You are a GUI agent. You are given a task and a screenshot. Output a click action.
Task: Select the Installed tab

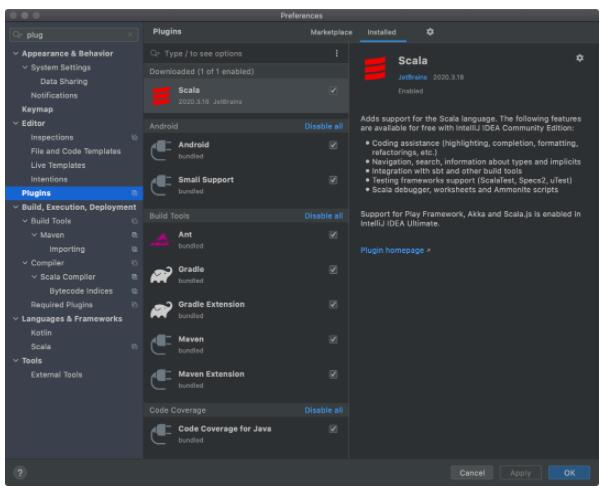[381, 32]
